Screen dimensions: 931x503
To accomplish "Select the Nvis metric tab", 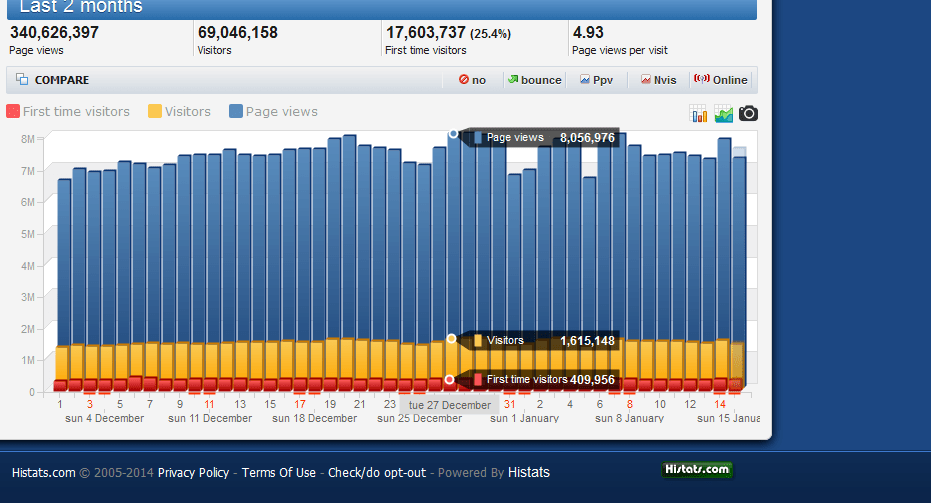I will (658, 80).
